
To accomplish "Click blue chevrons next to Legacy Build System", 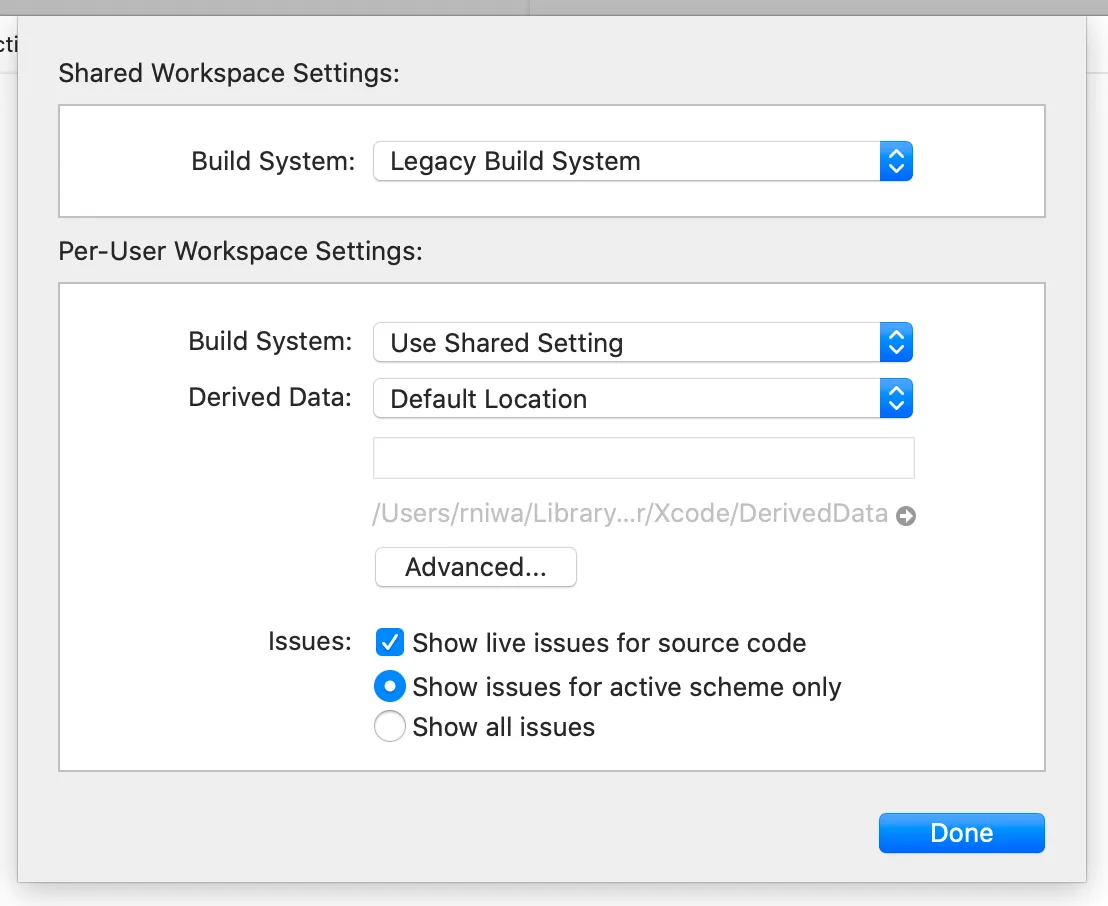I will pyautogui.click(x=896, y=161).
